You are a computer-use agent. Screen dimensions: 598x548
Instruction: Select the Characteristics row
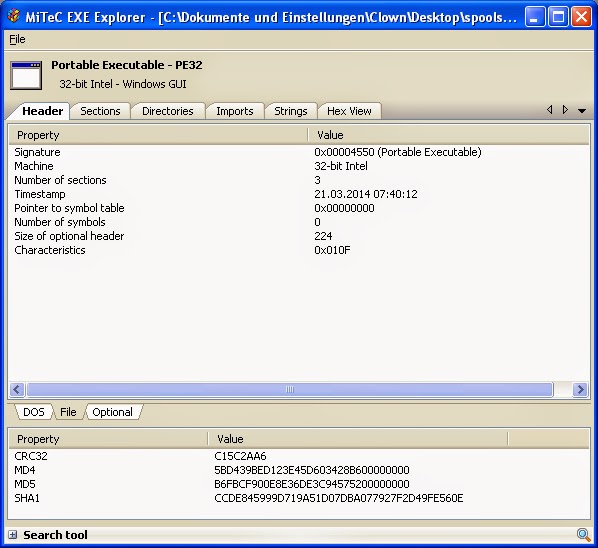(299, 250)
